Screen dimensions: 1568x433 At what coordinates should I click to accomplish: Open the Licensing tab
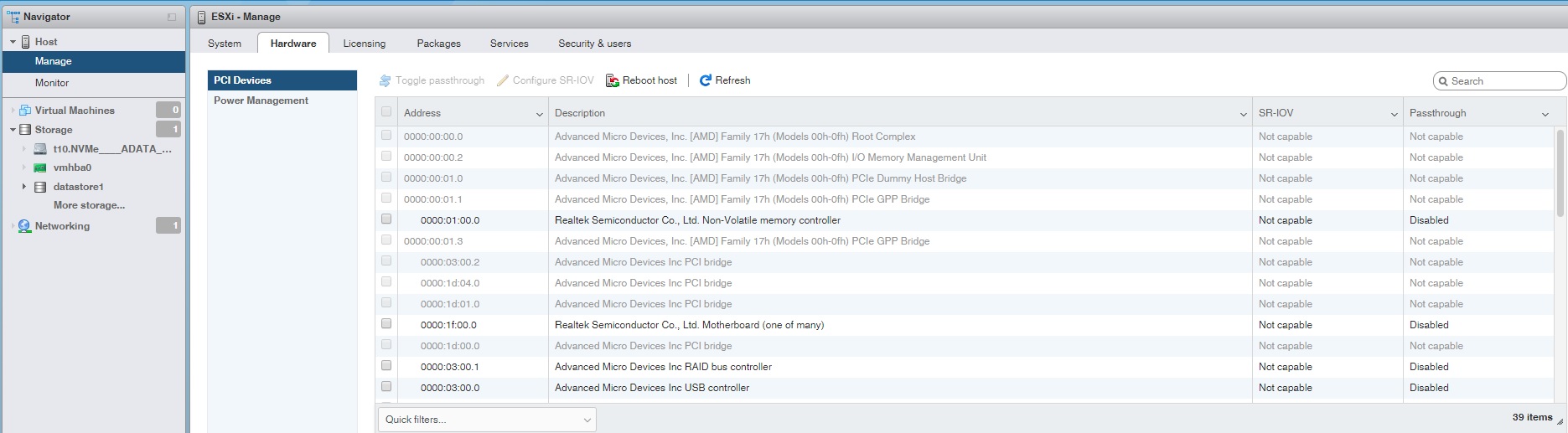pos(365,44)
